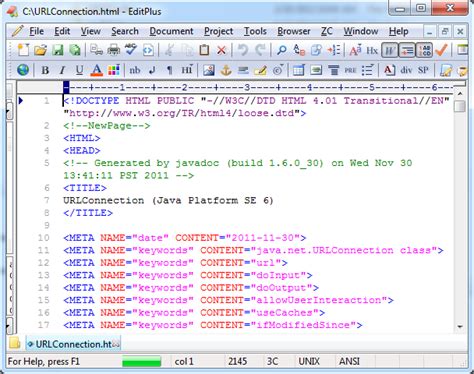Click the orange check mark icon
The height and width of the screenshot is (374, 474).
[441, 50]
